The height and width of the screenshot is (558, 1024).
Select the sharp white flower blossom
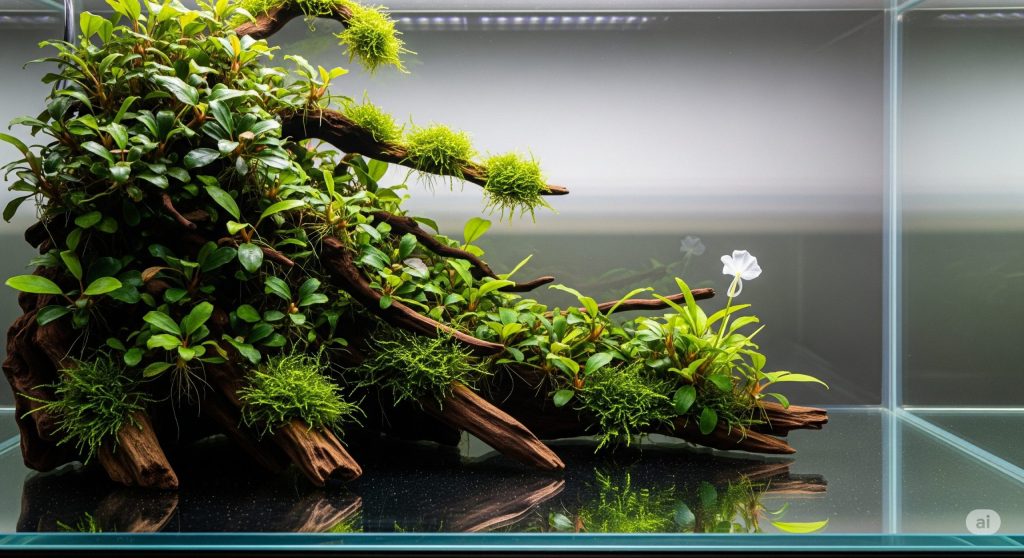coord(741,265)
